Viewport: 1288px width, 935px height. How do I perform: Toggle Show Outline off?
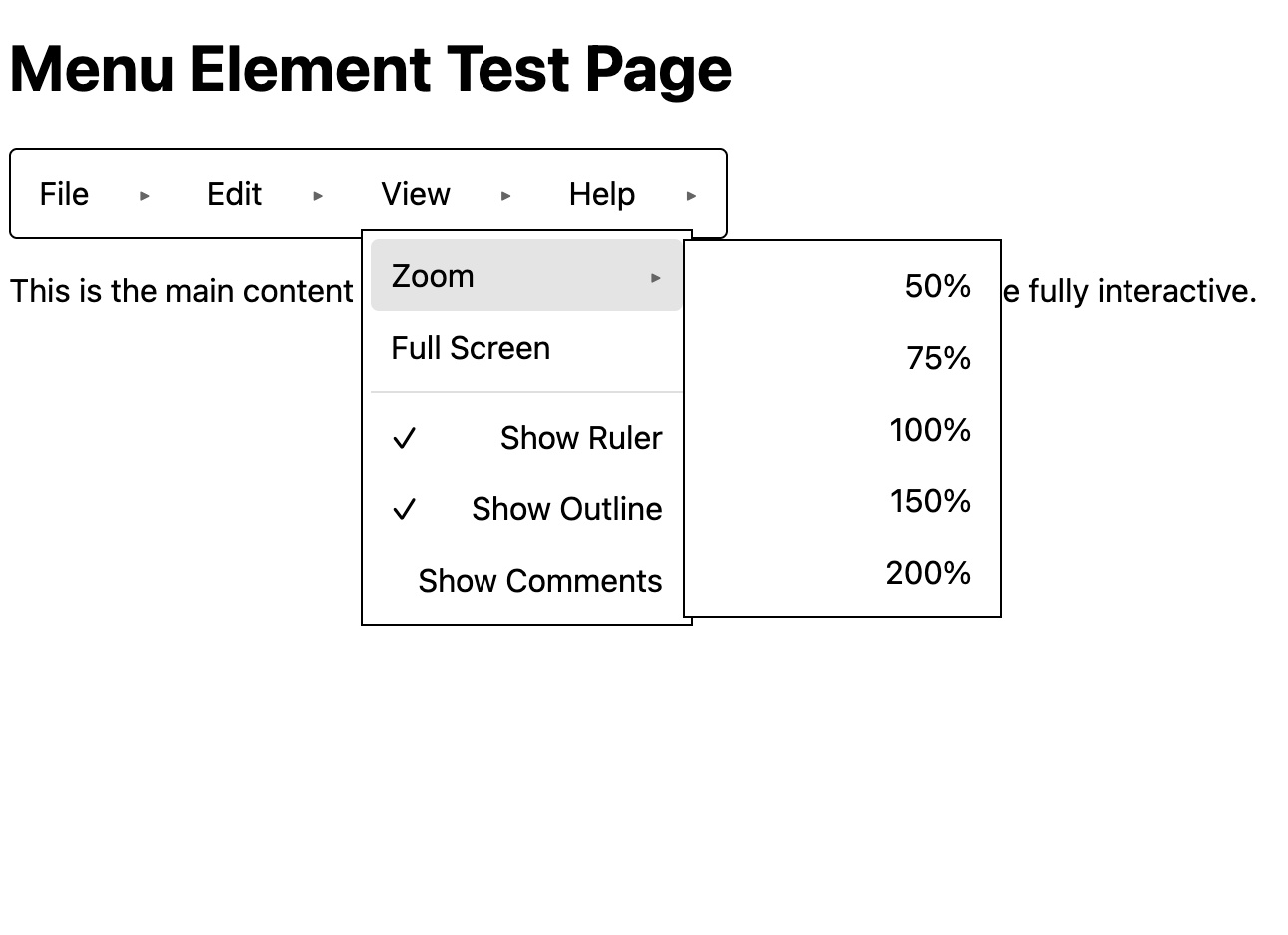pos(566,509)
